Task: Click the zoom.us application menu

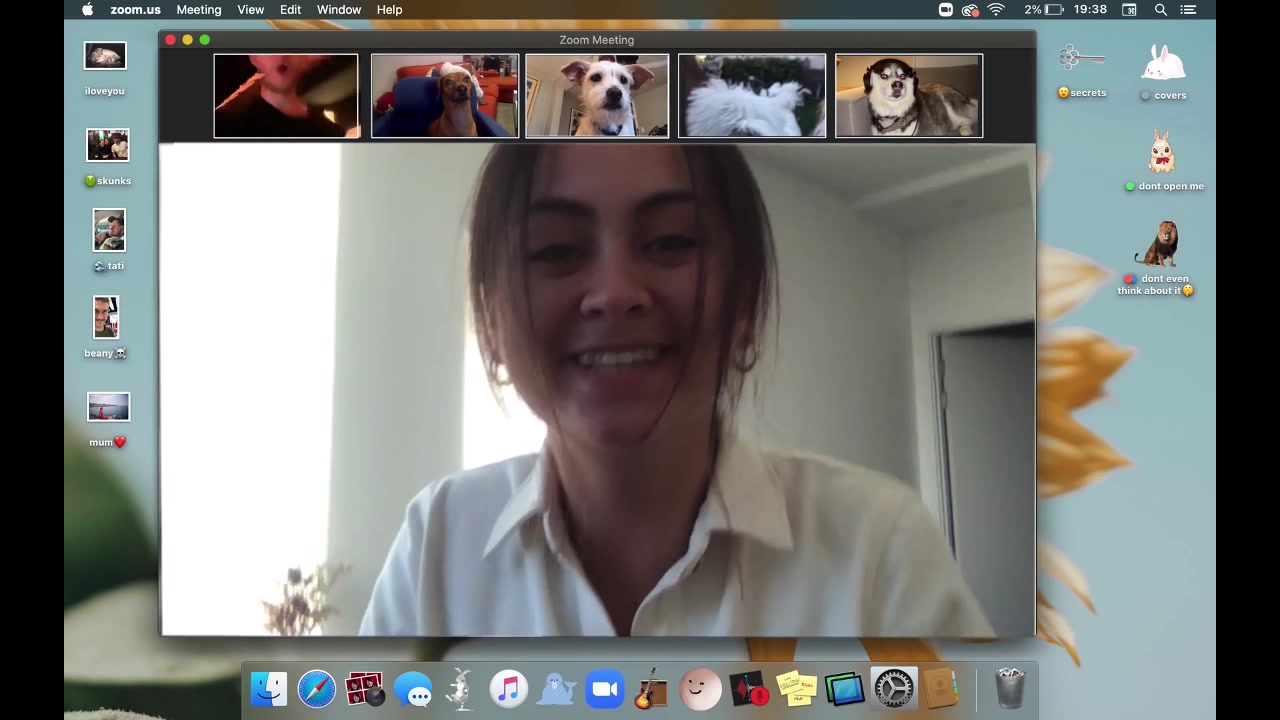Action: (x=135, y=10)
